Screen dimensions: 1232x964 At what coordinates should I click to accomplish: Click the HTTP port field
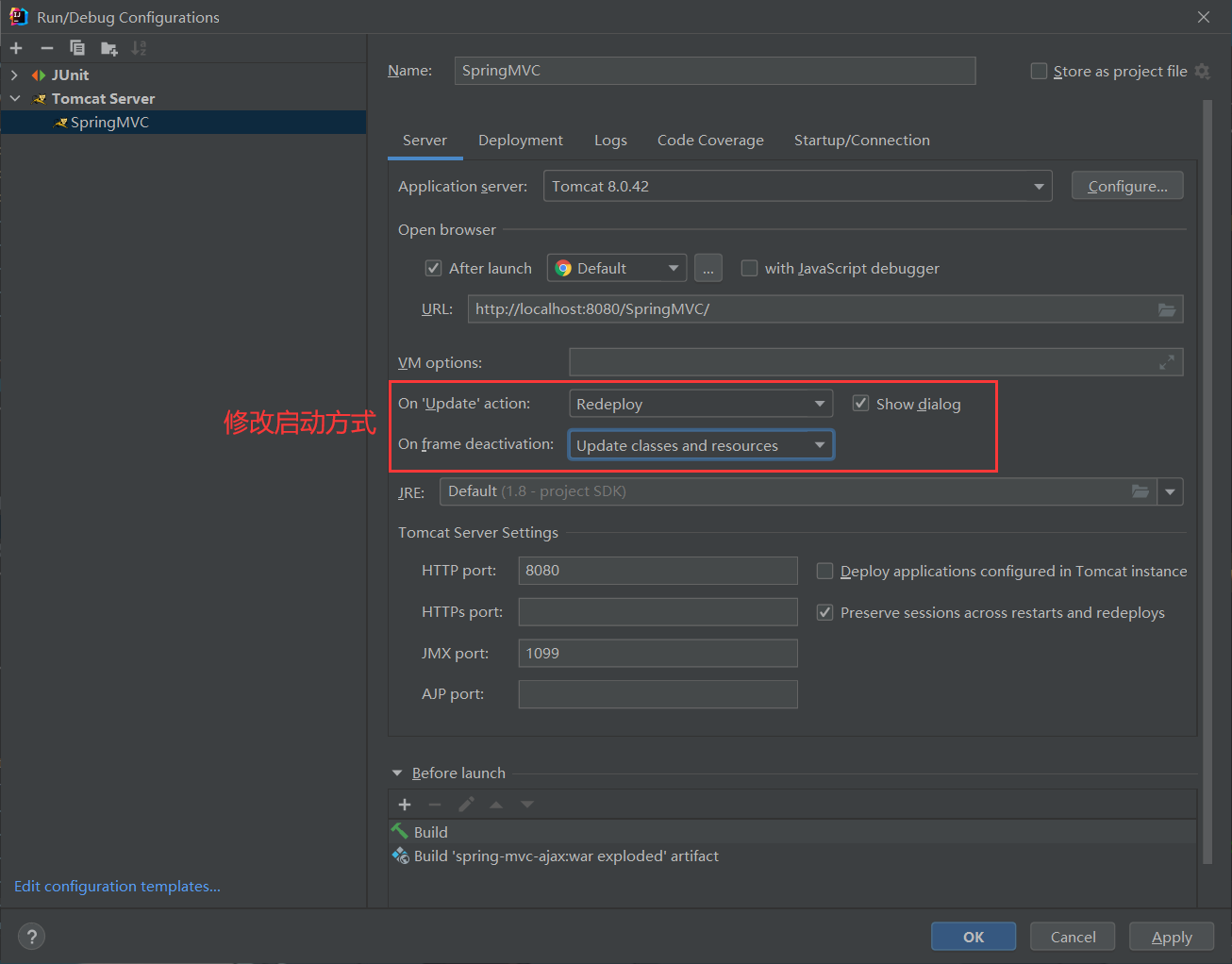658,571
